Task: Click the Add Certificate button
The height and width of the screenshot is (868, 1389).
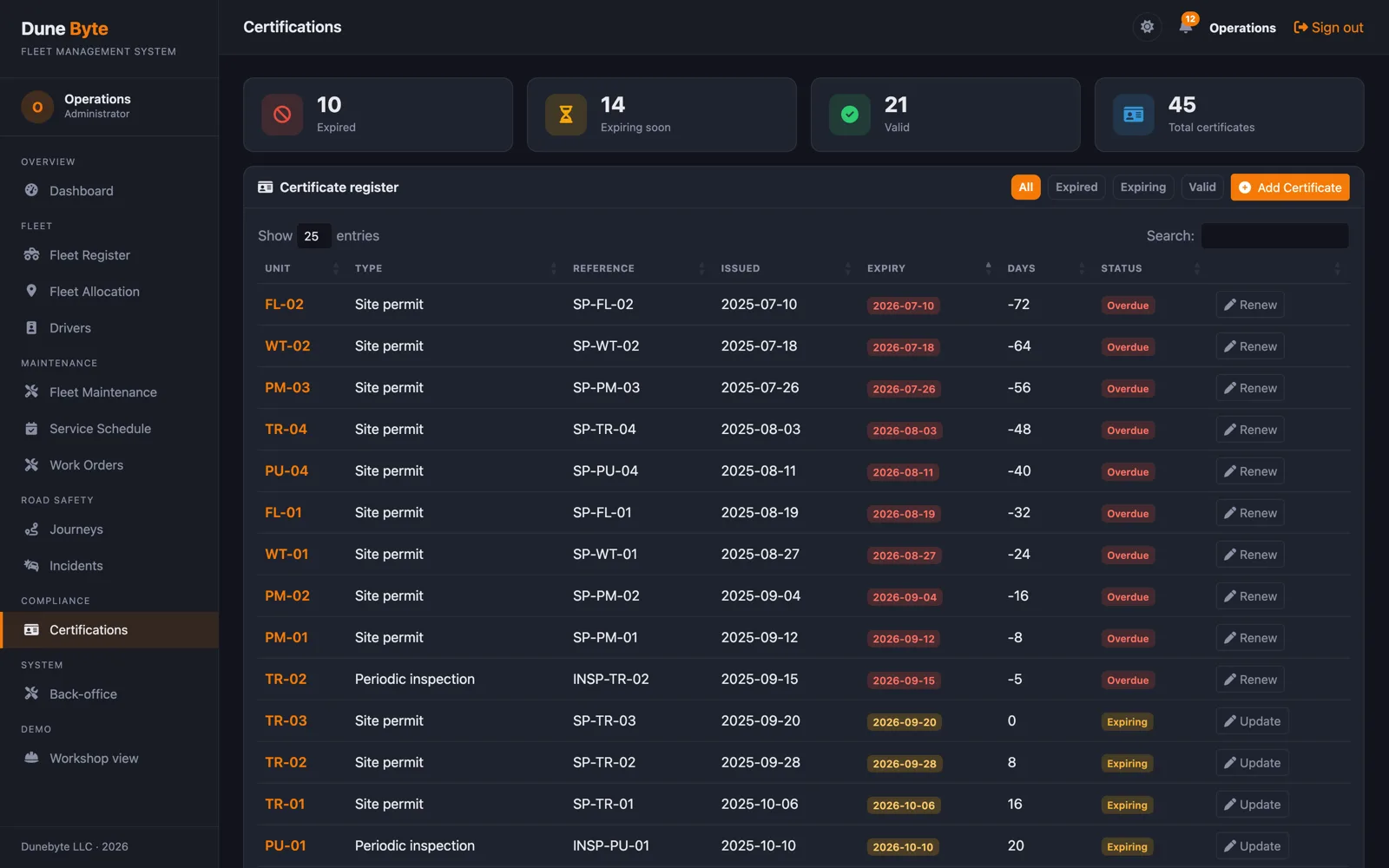Action: click(x=1290, y=187)
